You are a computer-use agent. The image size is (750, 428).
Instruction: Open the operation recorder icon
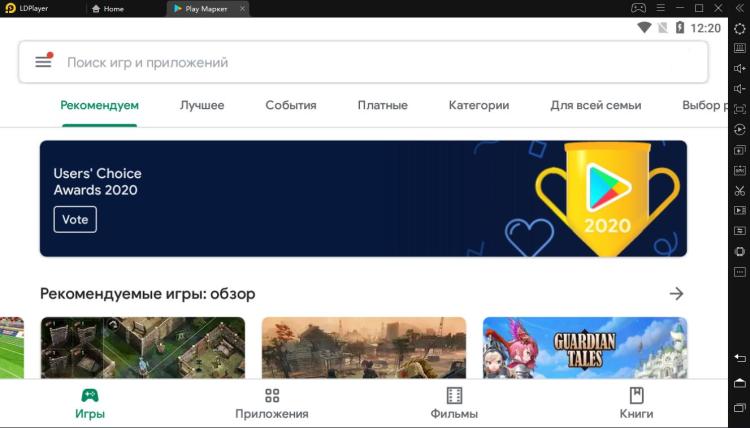[739, 130]
